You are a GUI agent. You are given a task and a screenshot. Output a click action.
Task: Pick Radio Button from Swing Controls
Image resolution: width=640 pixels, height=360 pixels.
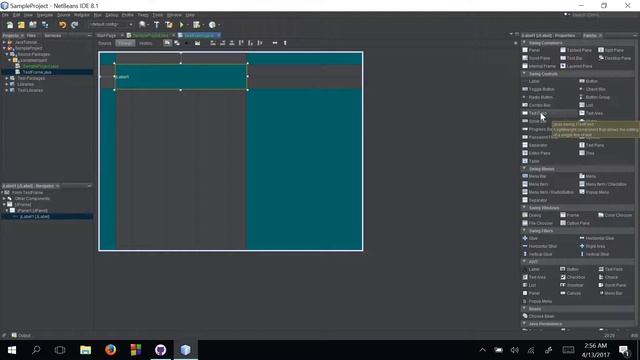click(x=538, y=98)
